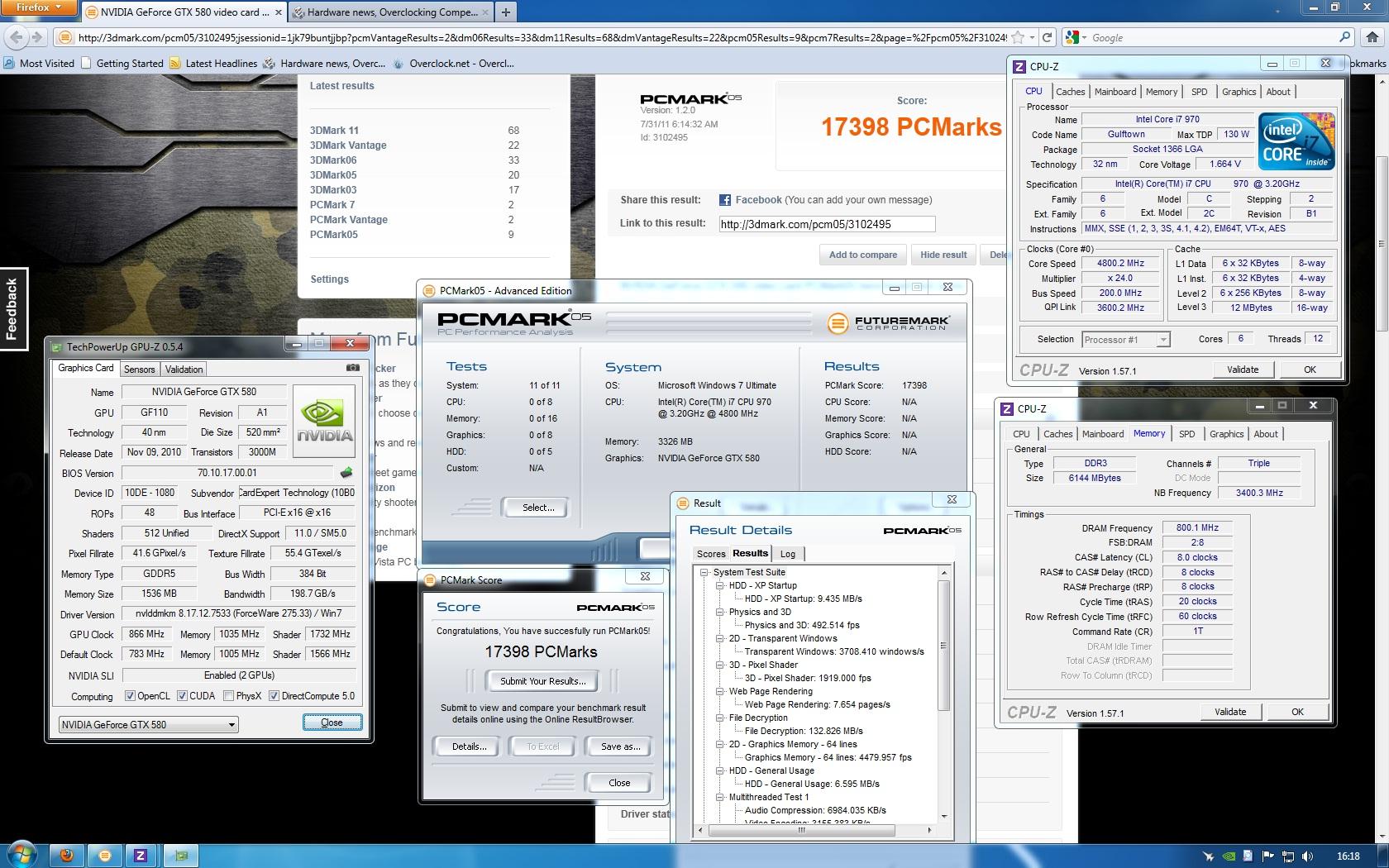The width and height of the screenshot is (1389, 868).
Task: Switch to Sensors tab in GPU-Z
Action: (139, 370)
